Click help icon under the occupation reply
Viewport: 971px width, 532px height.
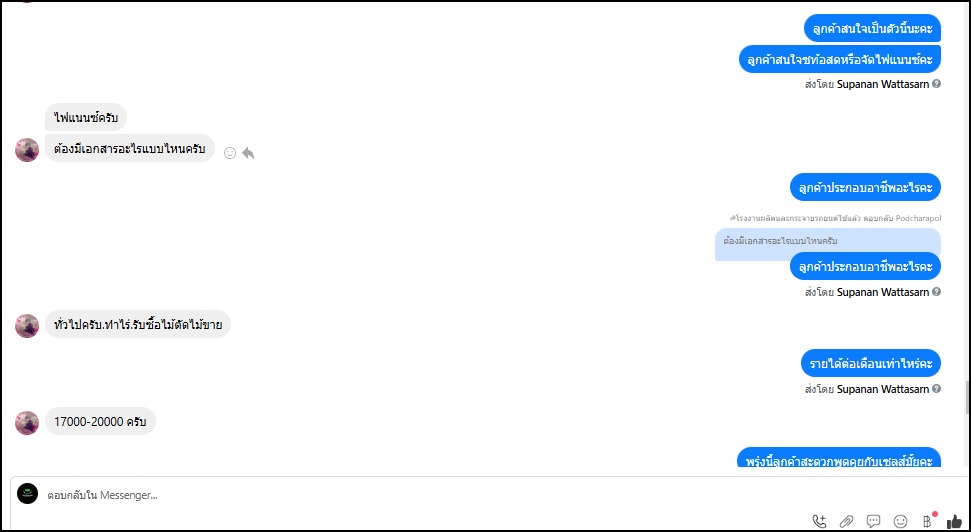[x=936, y=292]
